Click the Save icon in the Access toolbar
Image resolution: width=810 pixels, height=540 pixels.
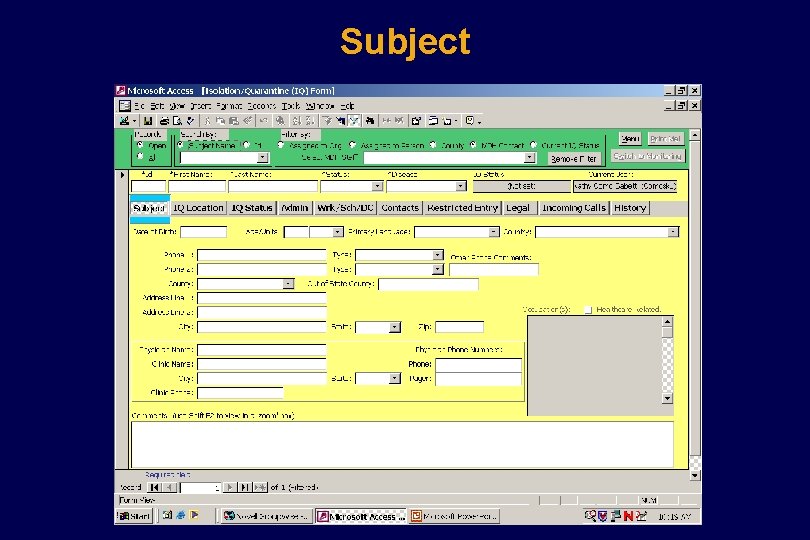click(x=148, y=121)
